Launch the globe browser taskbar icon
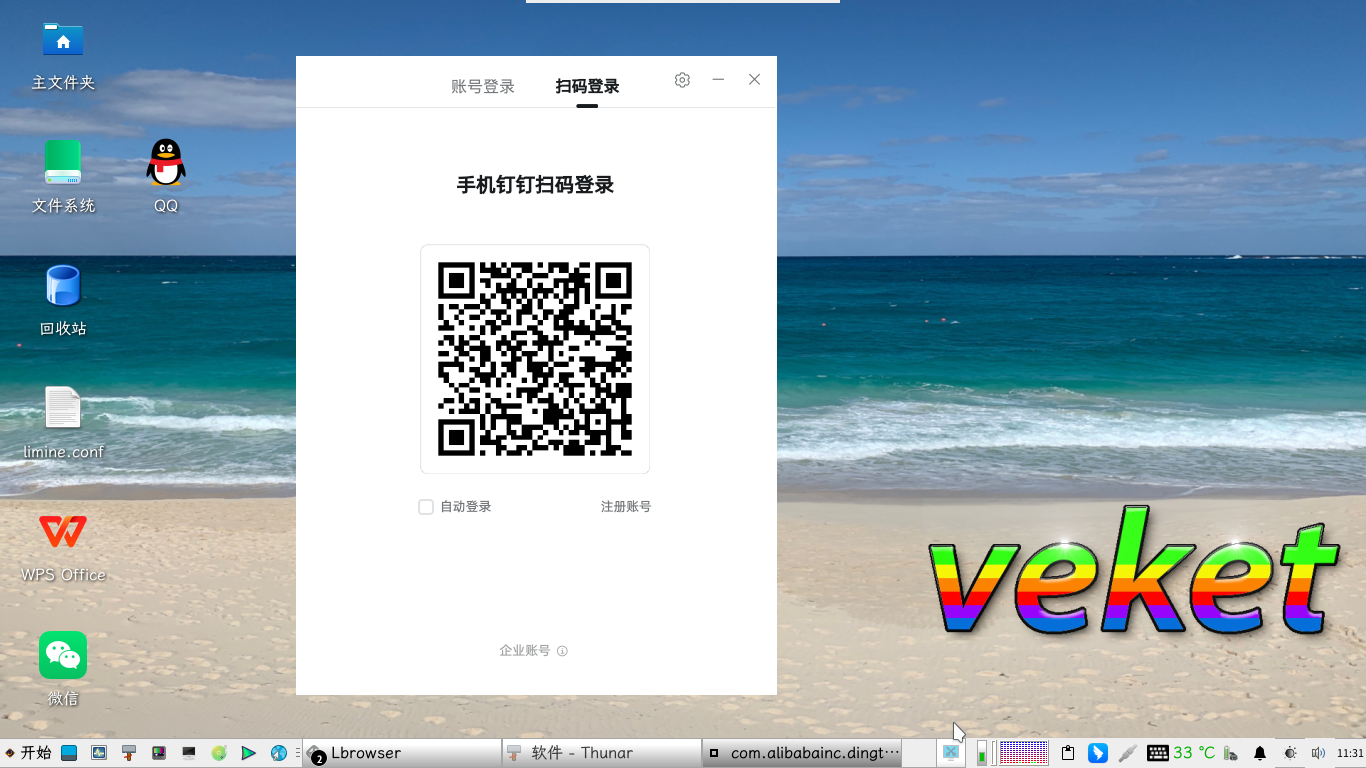1366x768 pixels. click(x=279, y=753)
